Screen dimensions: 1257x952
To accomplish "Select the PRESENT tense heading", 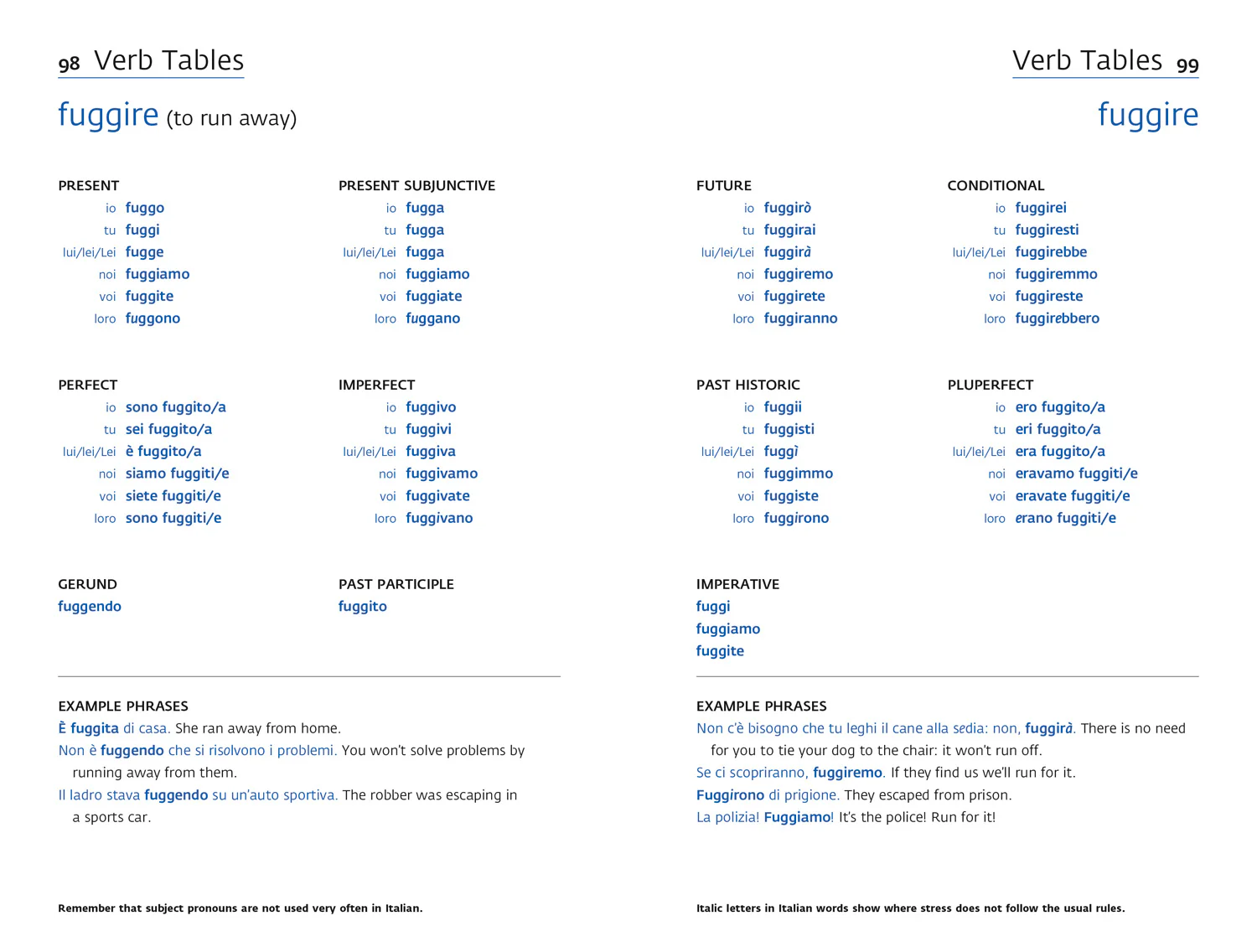I will click(89, 185).
